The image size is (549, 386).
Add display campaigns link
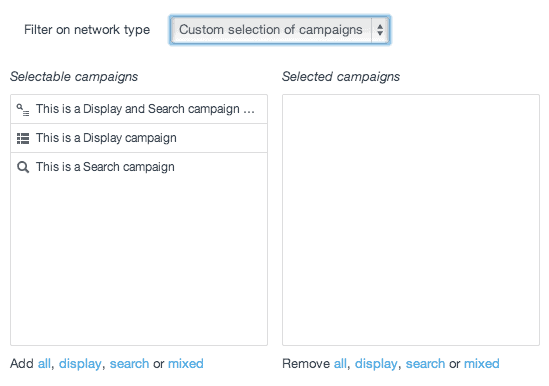pyautogui.click(x=80, y=364)
